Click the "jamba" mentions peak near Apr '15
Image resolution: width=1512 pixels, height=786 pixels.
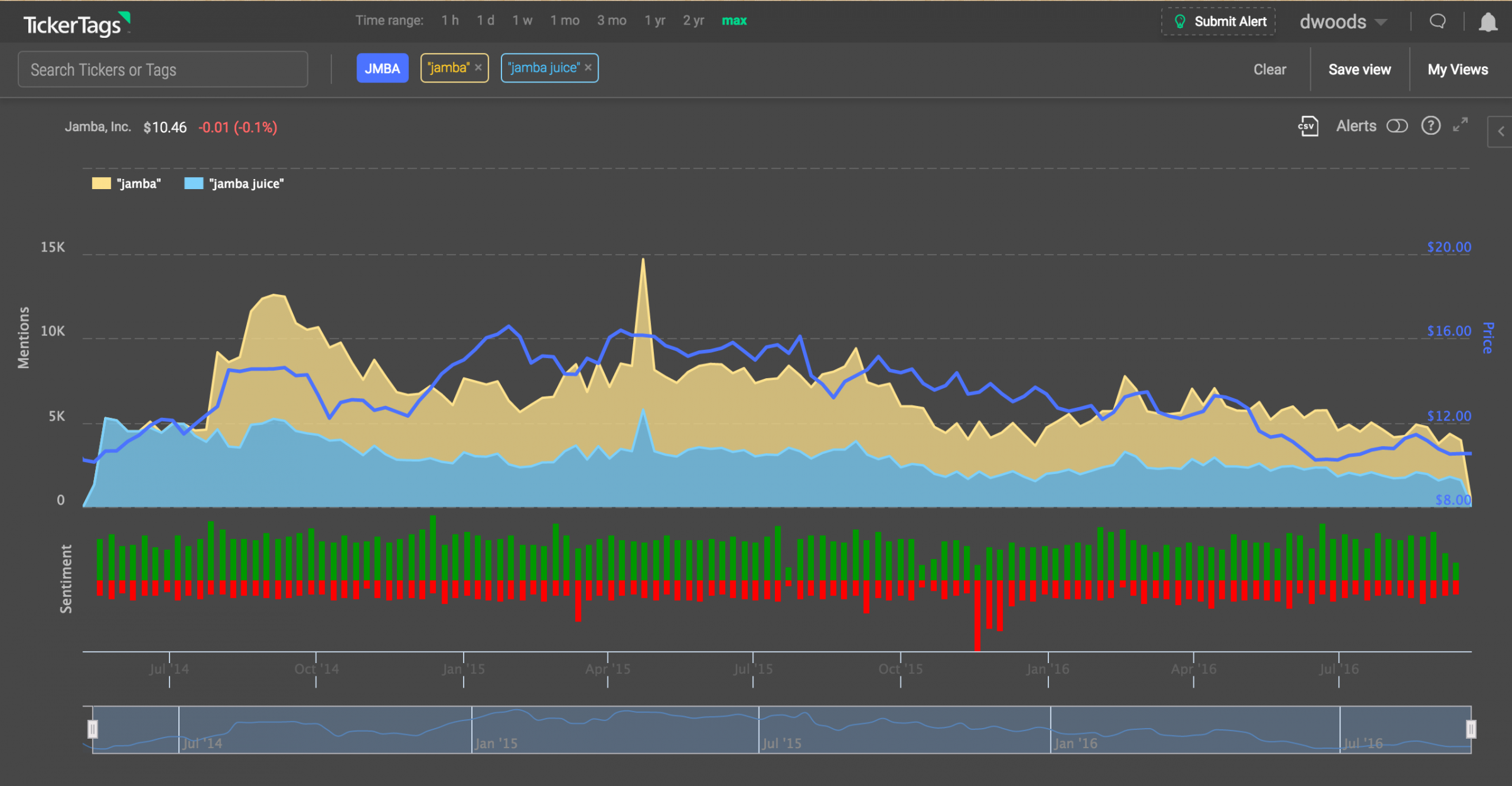pyautogui.click(x=643, y=260)
